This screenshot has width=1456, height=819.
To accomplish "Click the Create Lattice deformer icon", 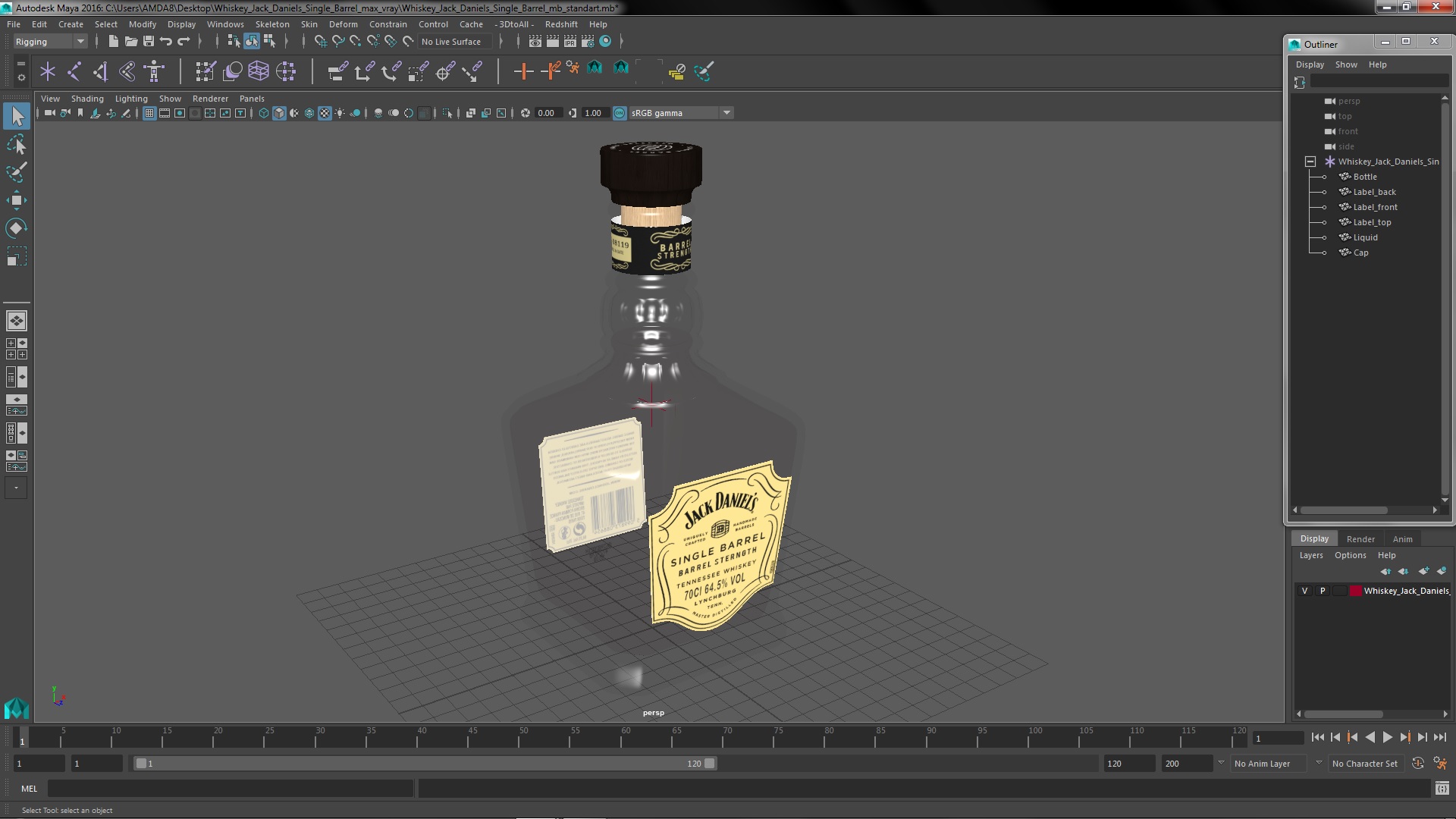I will point(259,71).
